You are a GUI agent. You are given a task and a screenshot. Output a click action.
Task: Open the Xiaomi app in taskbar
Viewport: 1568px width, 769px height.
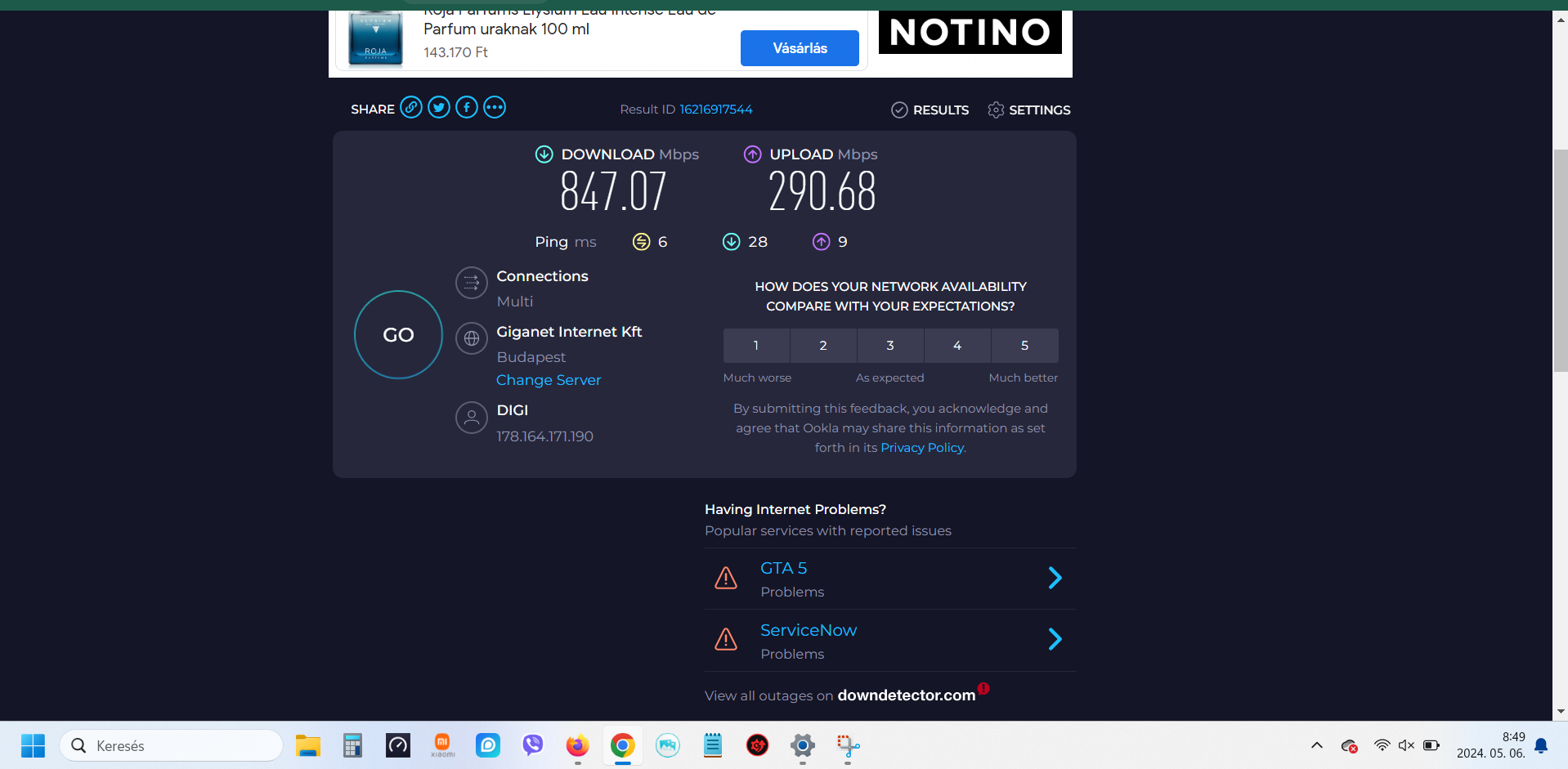point(442,745)
